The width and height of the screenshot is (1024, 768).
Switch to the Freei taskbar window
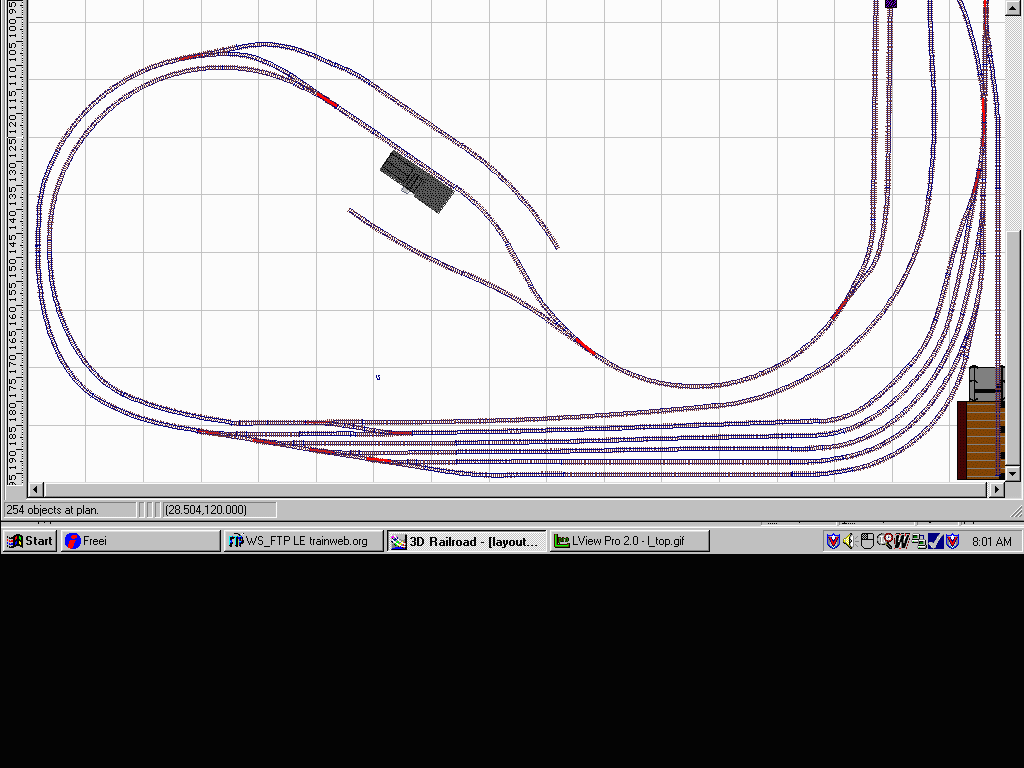[x=140, y=541]
